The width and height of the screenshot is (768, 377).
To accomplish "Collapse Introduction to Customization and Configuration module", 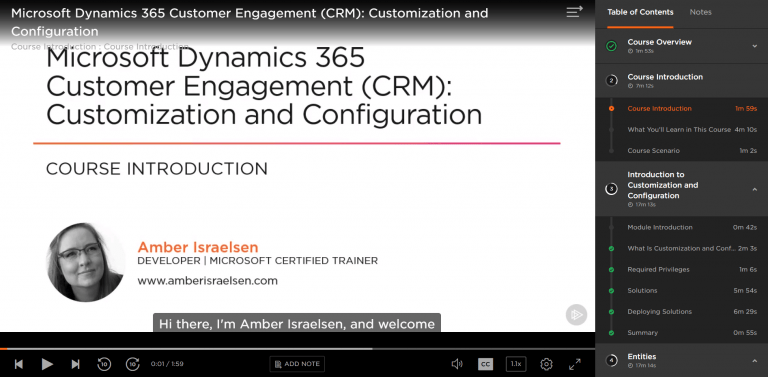I will [755, 189].
